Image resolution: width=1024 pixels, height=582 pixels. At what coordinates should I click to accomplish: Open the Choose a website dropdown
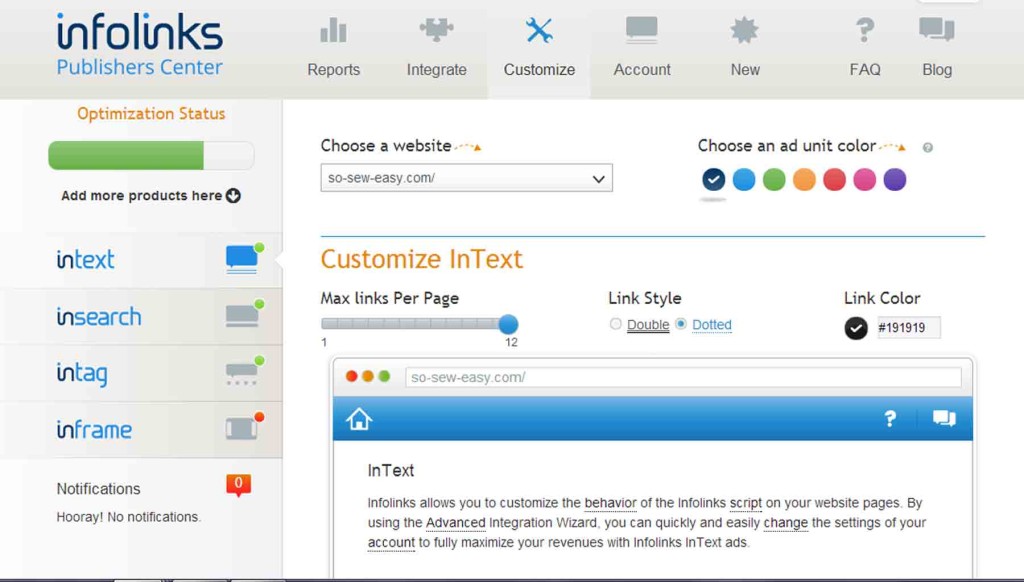466,178
